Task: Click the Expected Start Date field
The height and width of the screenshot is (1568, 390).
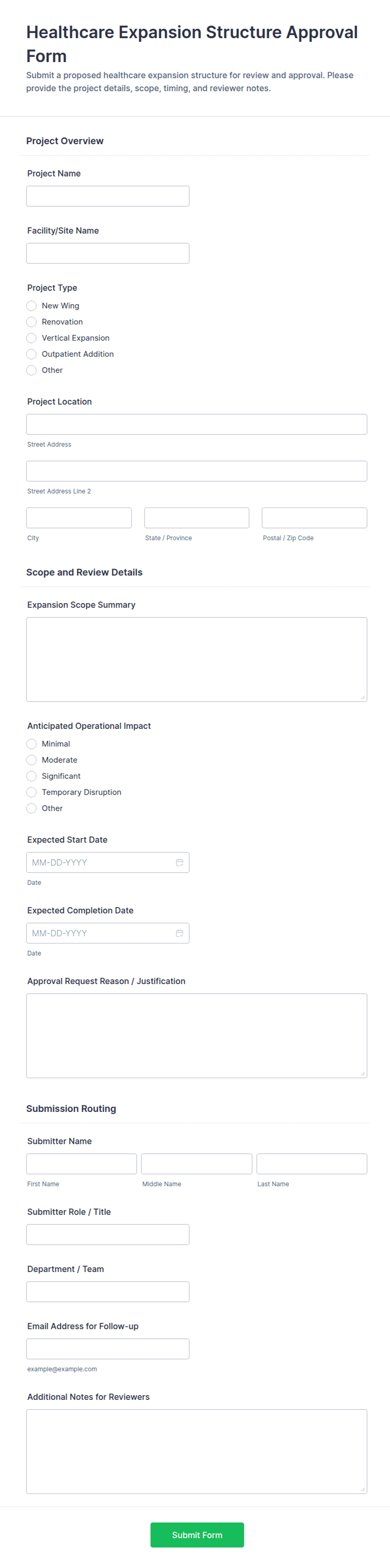Action: (x=108, y=862)
